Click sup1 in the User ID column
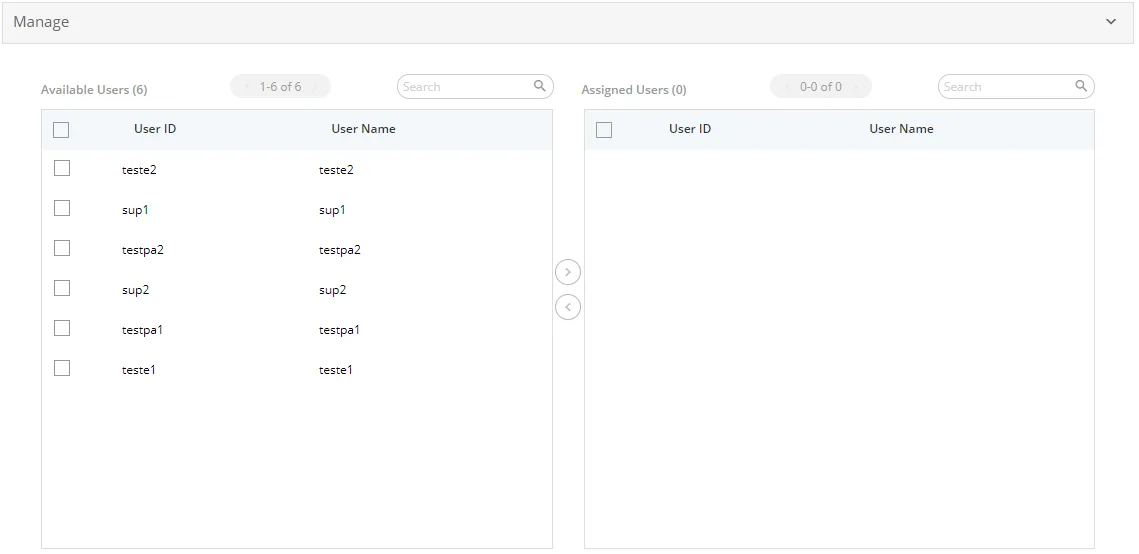Screen dimensions: 1139x554 coord(135,211)
